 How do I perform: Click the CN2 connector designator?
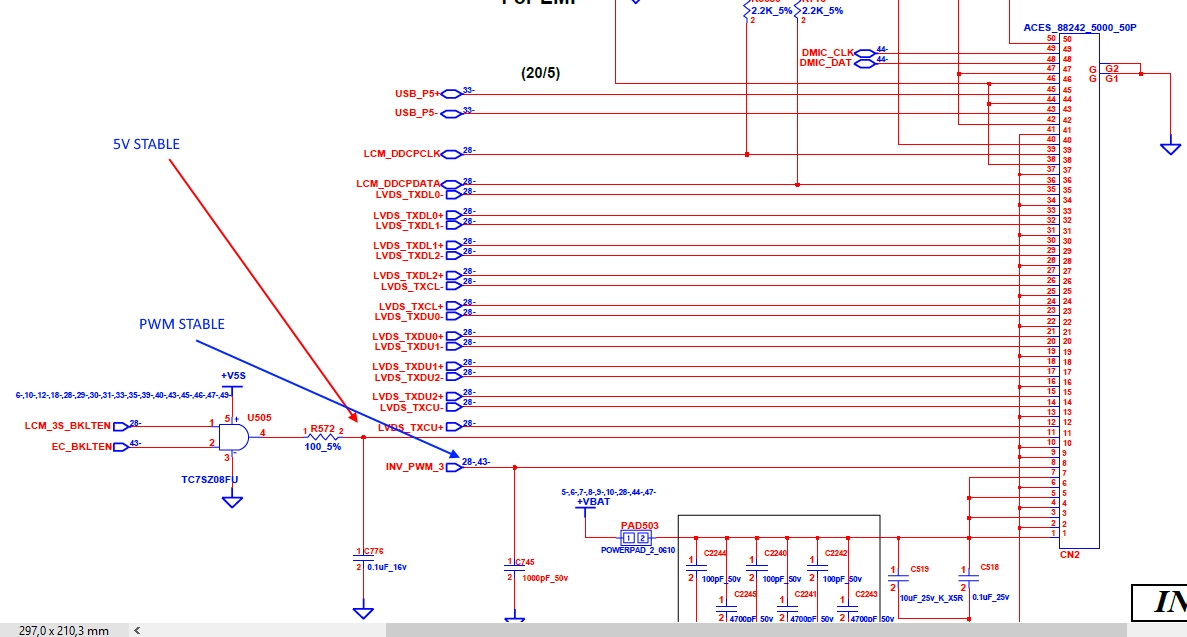(x=1070, y=554)
